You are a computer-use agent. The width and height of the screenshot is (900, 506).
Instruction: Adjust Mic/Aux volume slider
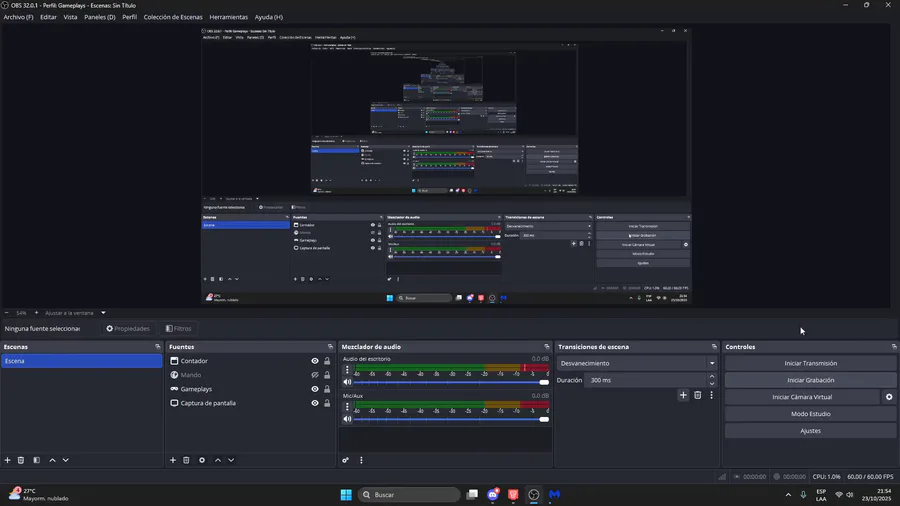[451, 419]
